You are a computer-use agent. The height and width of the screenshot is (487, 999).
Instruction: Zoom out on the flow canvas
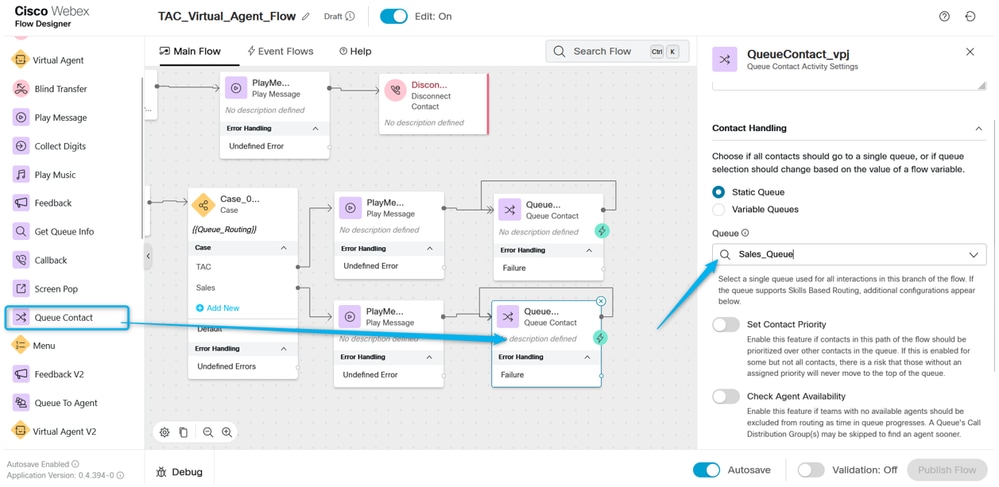click(x=208, y=432)
